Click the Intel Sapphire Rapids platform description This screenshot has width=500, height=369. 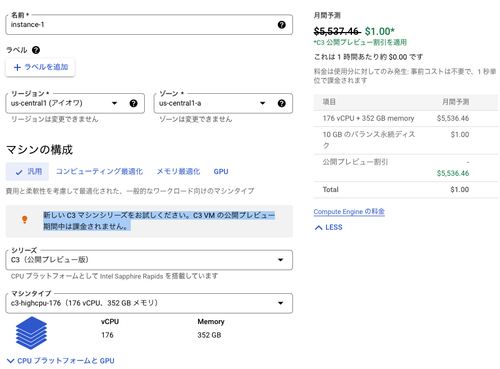pos(114,276)
